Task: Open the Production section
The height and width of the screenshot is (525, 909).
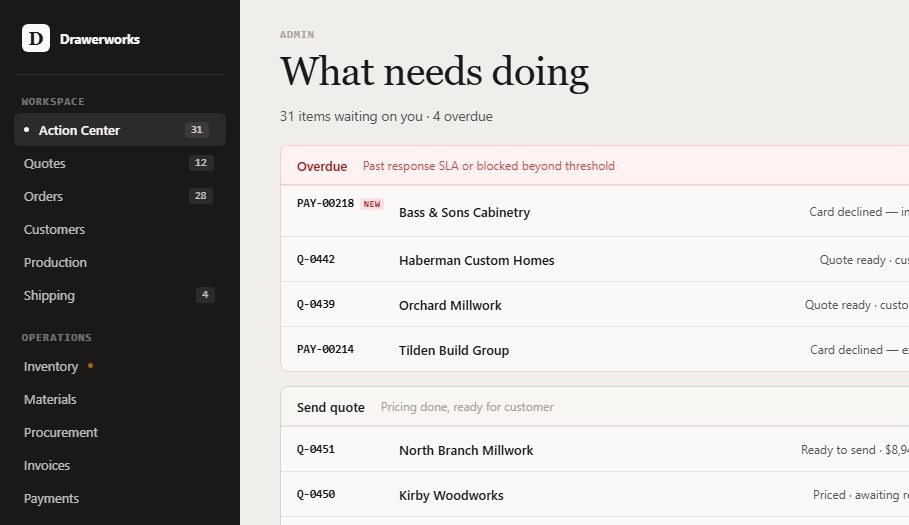Action: pos(120,262)
